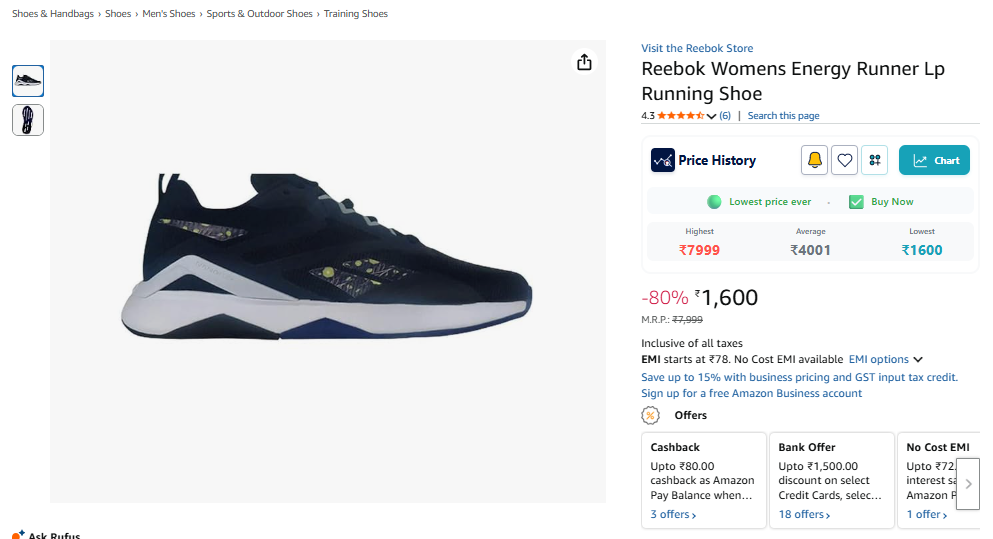This screenshot has width=993, height=539.
Task: Visit the Reebok Store link
Action: [x=697, y=48]
